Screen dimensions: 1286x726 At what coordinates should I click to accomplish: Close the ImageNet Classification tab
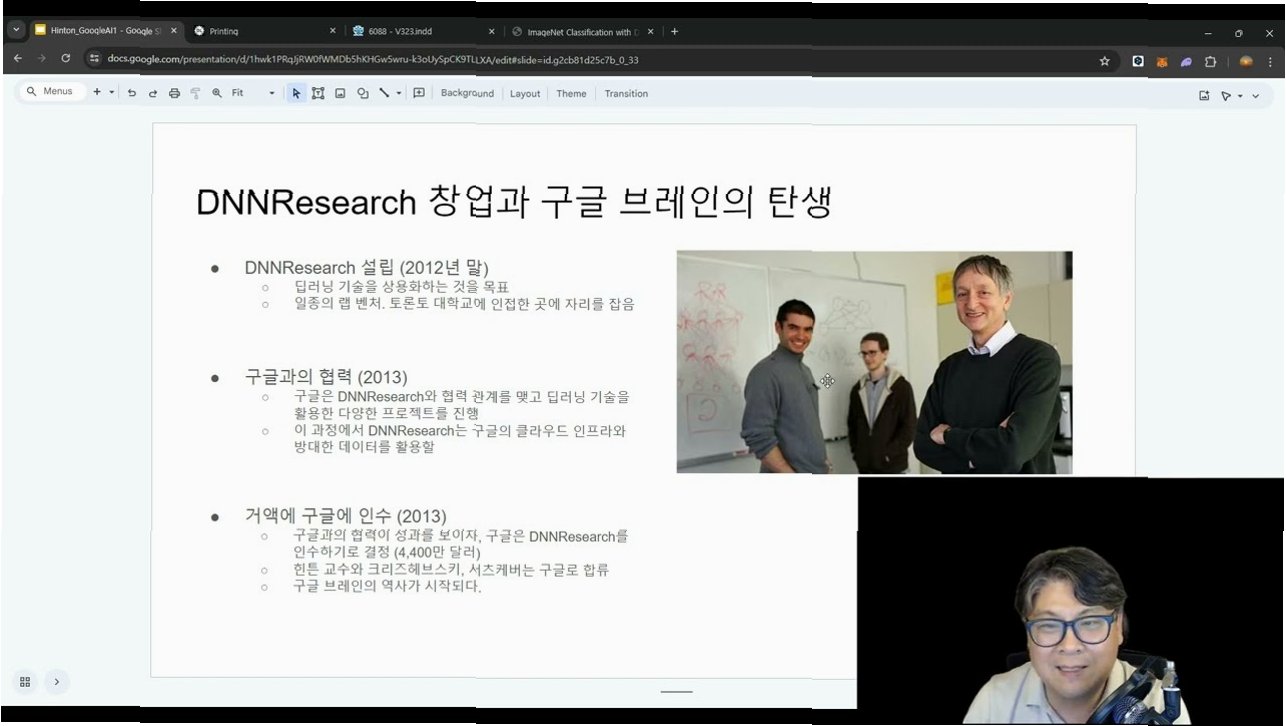coord(651,31)
